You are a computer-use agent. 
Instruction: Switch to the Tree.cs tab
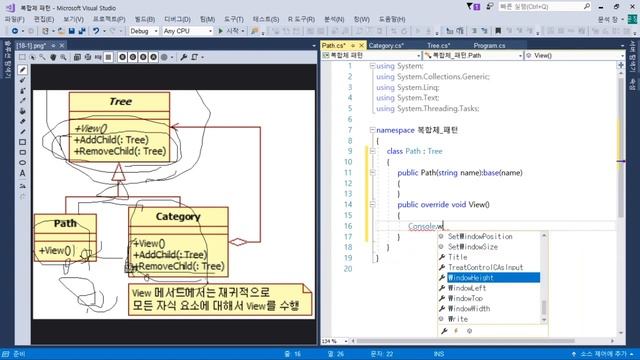(x=438, y=45)
